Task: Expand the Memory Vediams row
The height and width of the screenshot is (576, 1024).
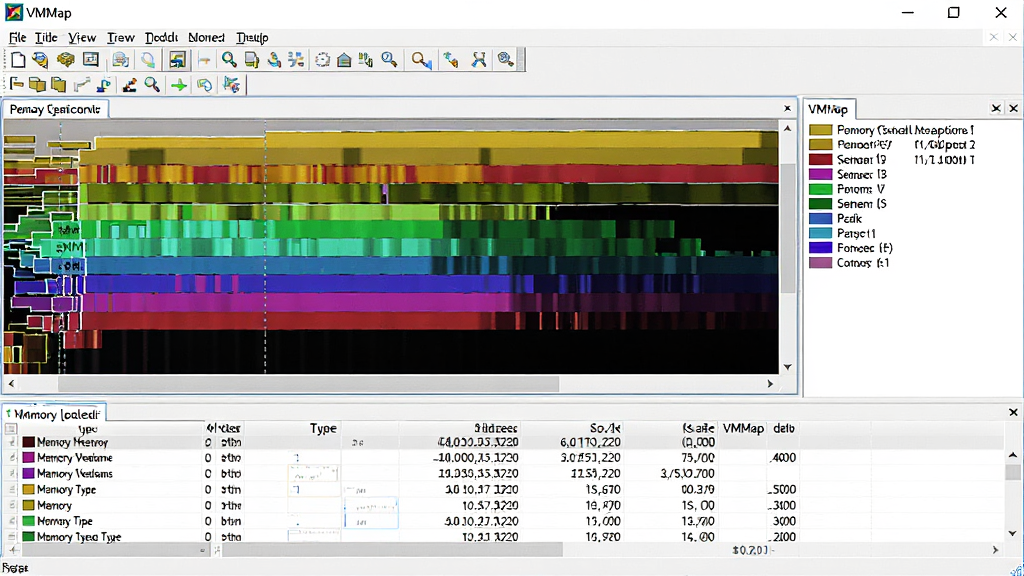Action: point(12,473)
